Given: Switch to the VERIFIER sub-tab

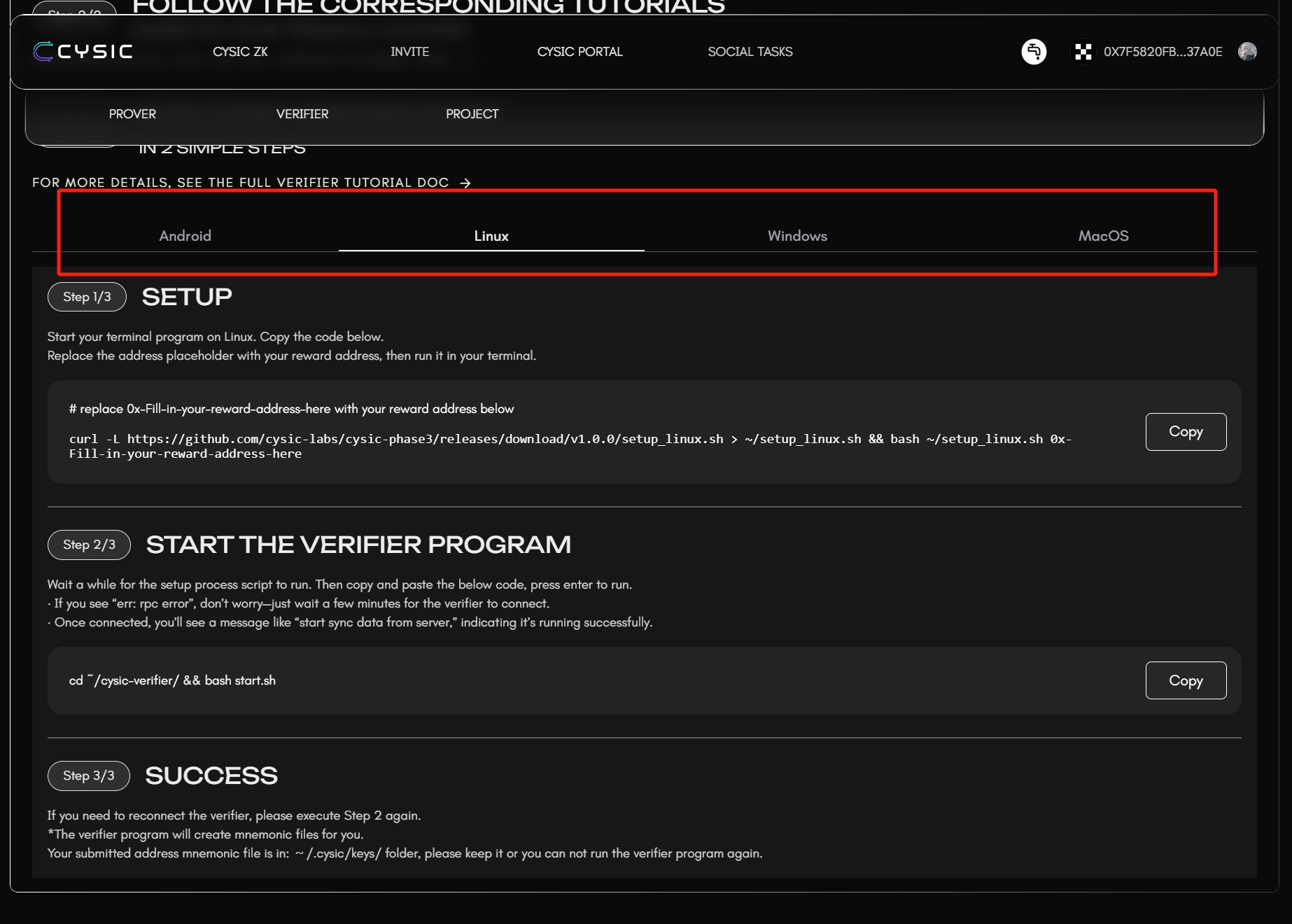Looking at the screenshot, I should [302, 114].
